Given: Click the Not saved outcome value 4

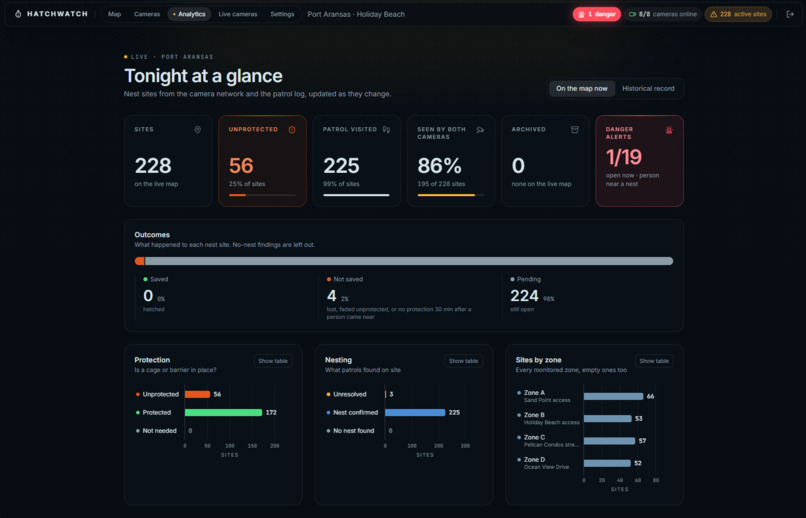Looking at the screenshot, I should coord(332,295).
